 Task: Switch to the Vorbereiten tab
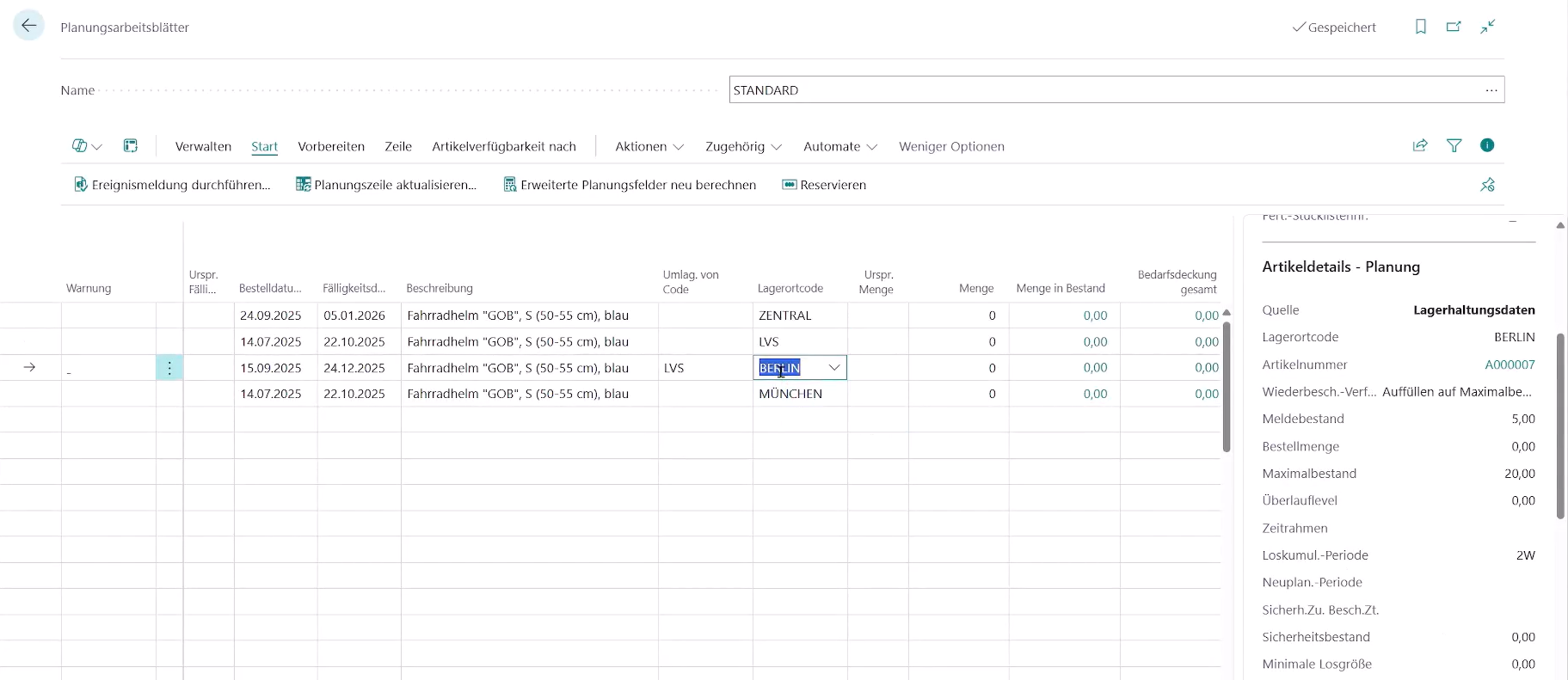coord(331,147)
